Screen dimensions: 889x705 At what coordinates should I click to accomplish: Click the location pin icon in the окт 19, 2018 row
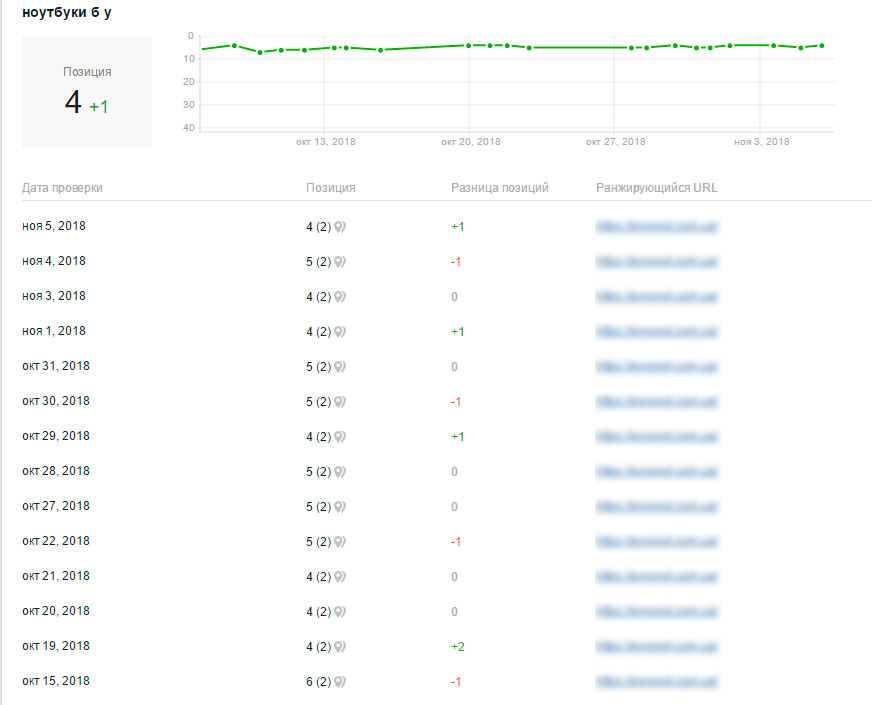pos(340,647)
